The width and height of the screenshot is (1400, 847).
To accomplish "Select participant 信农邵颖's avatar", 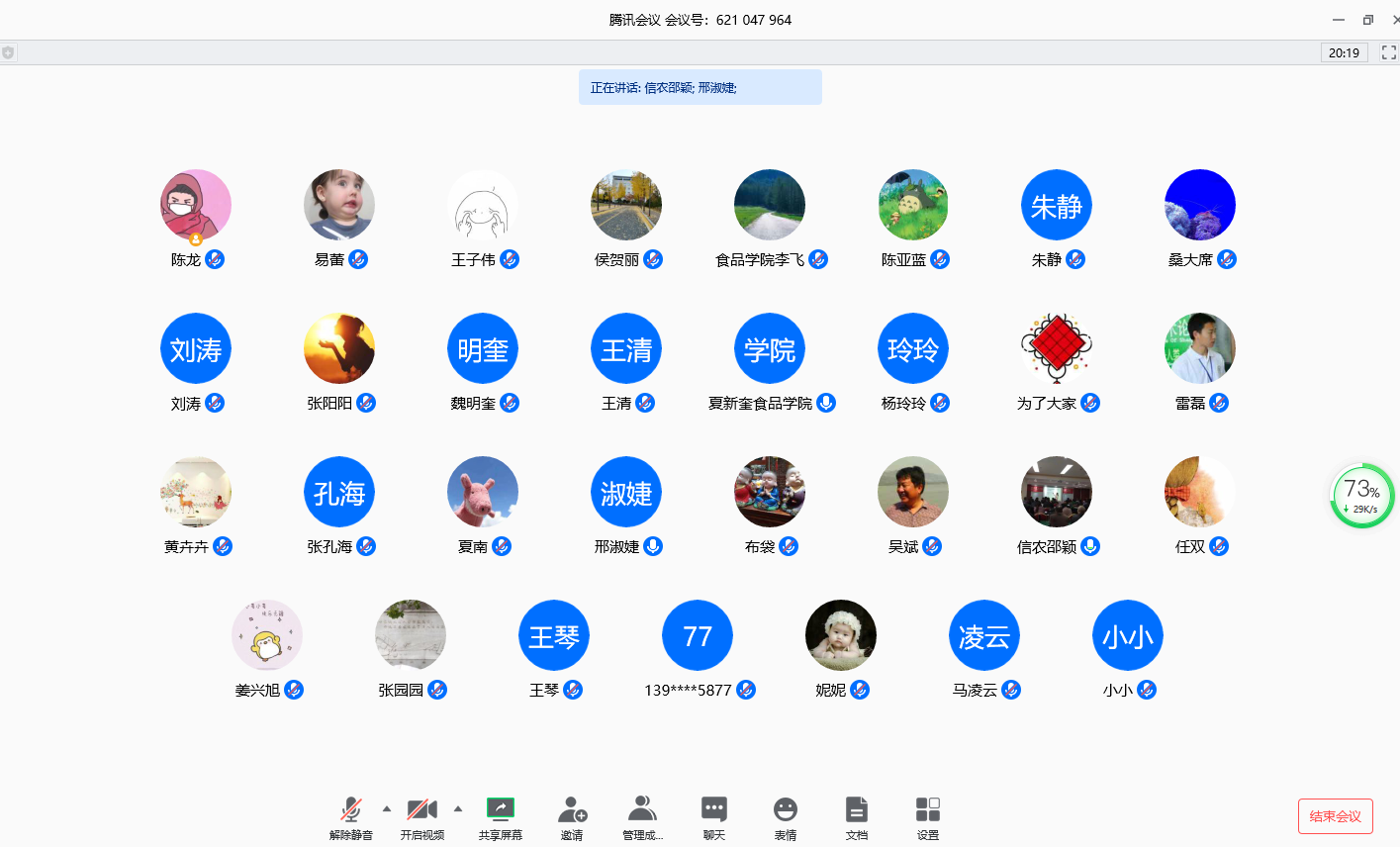I will [x=1056, y=492].
